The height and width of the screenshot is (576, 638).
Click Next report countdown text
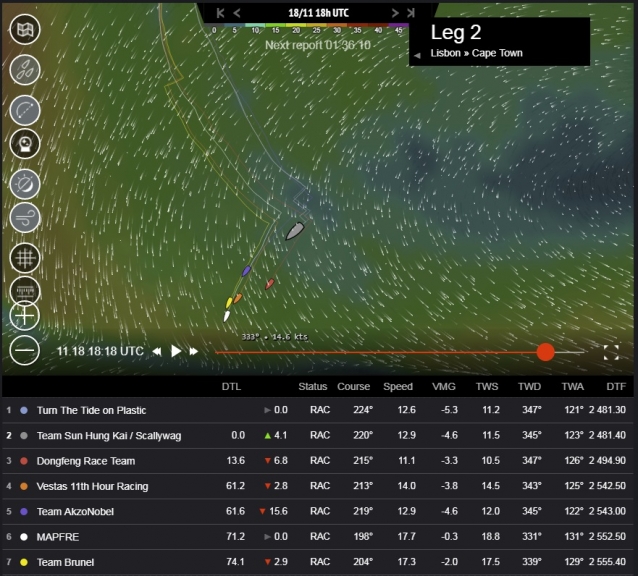(x=318, y=45)
